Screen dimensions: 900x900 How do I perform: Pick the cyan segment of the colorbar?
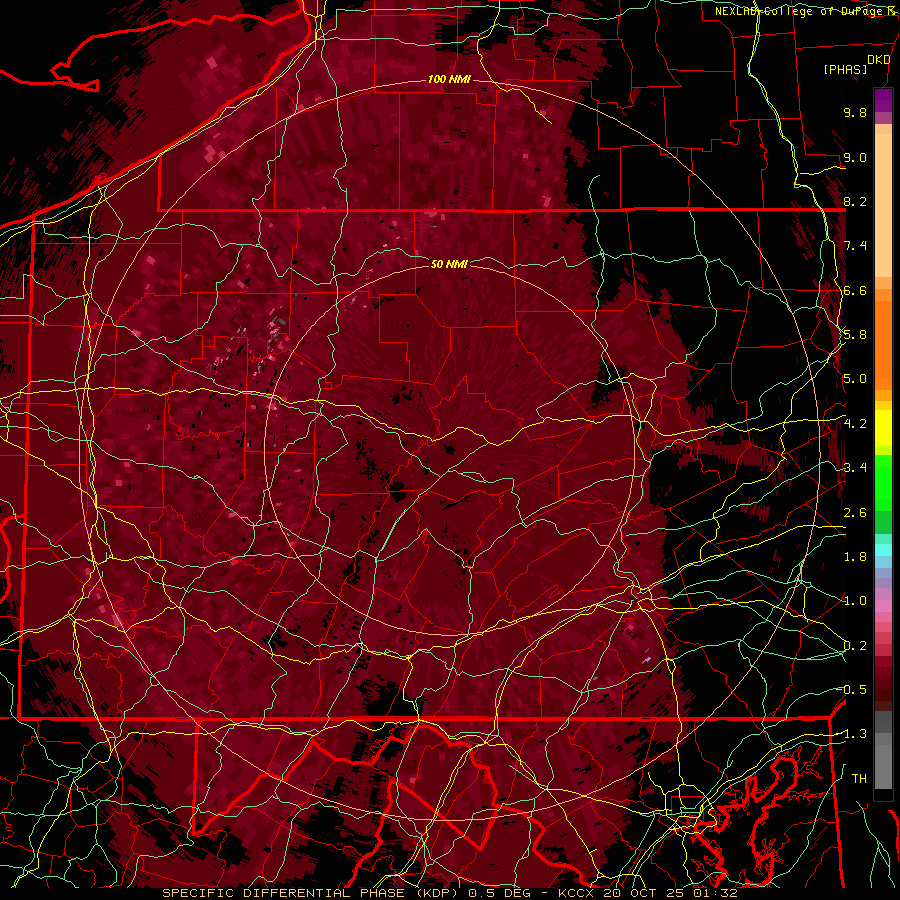coord(883,550)
